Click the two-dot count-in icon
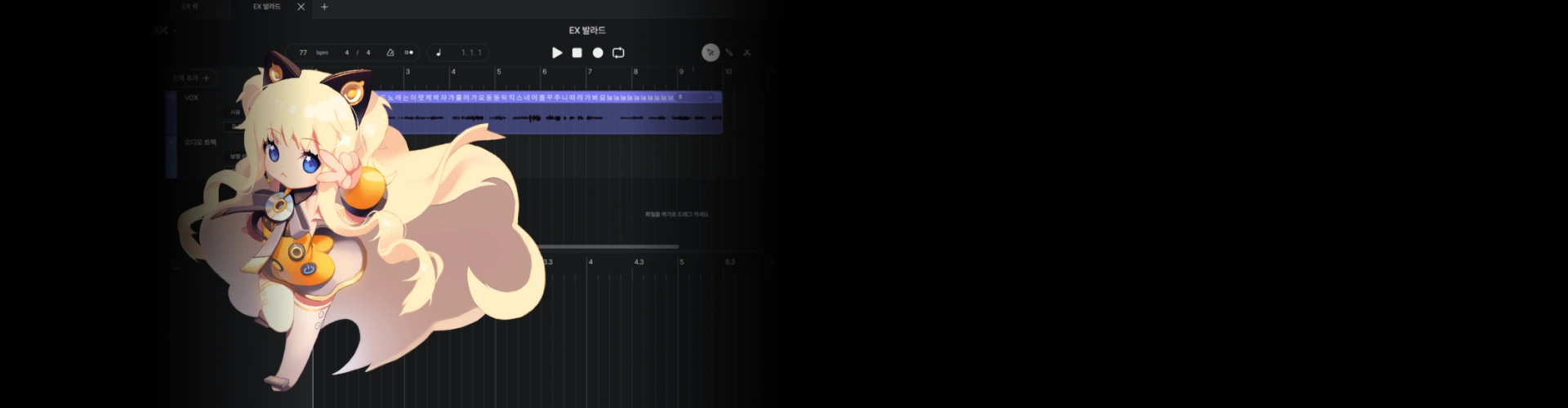This screenshot has width=1568, height=408. pos(409,53)
